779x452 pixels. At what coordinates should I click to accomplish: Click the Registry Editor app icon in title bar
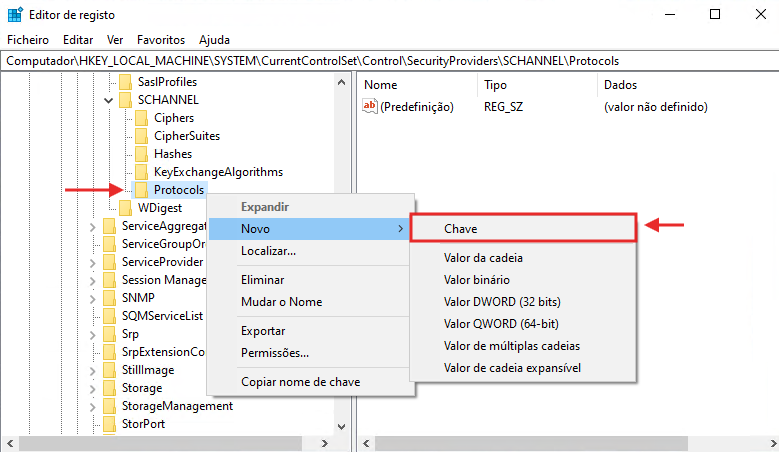tap(15, 14)
